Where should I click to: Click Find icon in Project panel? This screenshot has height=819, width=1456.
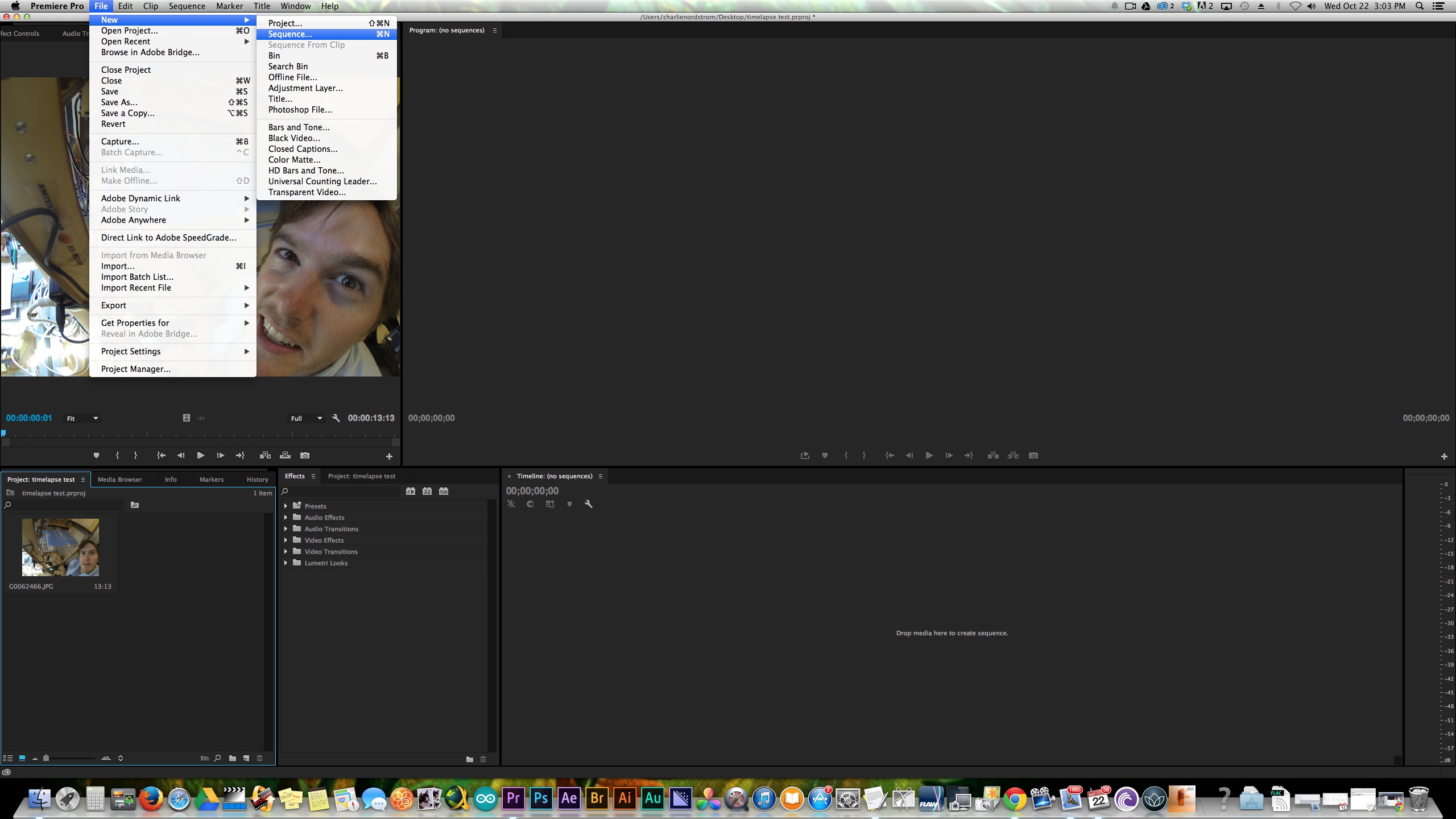pos(217,758)
